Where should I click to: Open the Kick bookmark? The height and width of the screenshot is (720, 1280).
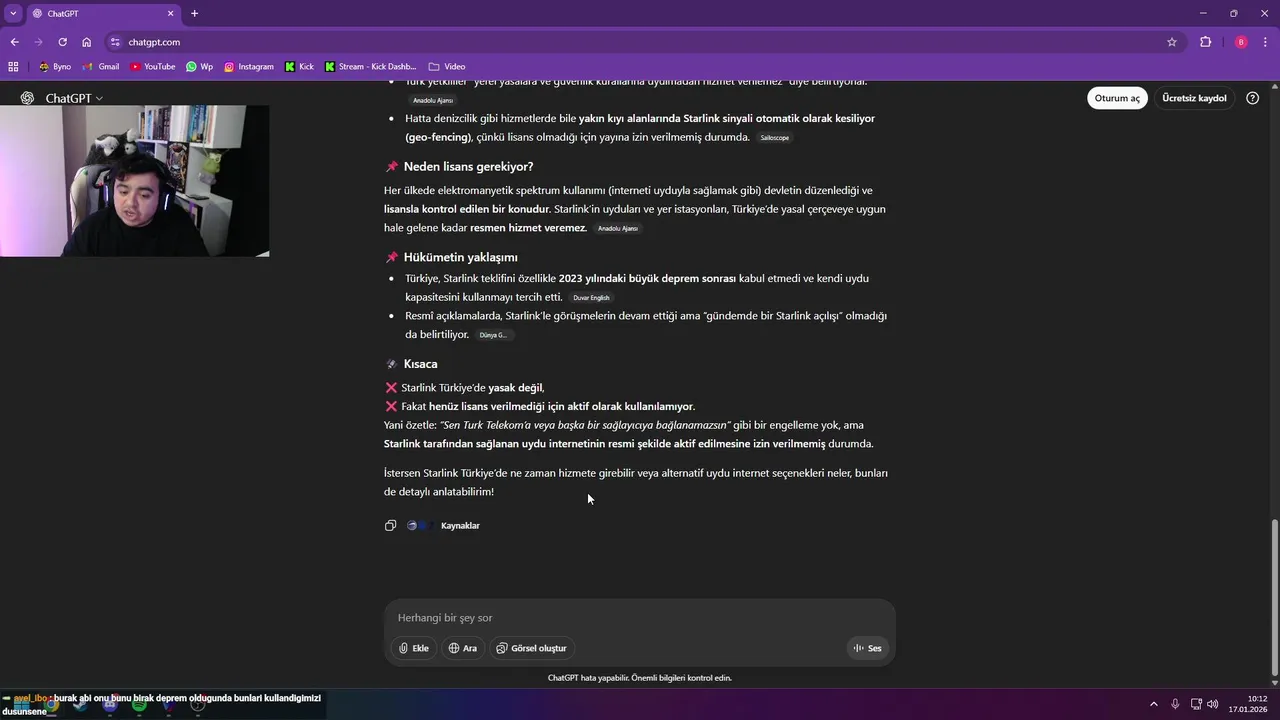pyautogui.click(x=299, y=67)
